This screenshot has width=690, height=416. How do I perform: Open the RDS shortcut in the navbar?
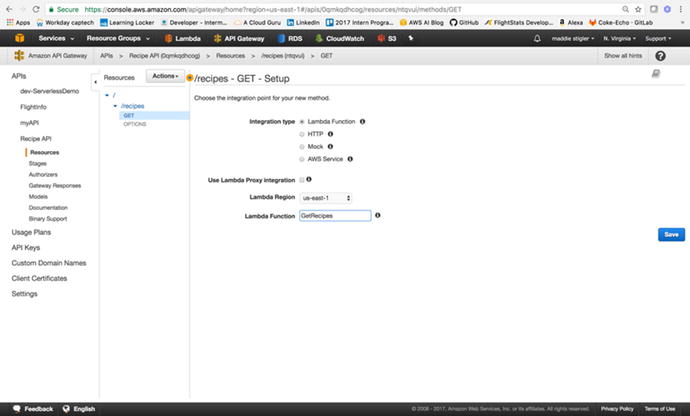pos(290,39)
